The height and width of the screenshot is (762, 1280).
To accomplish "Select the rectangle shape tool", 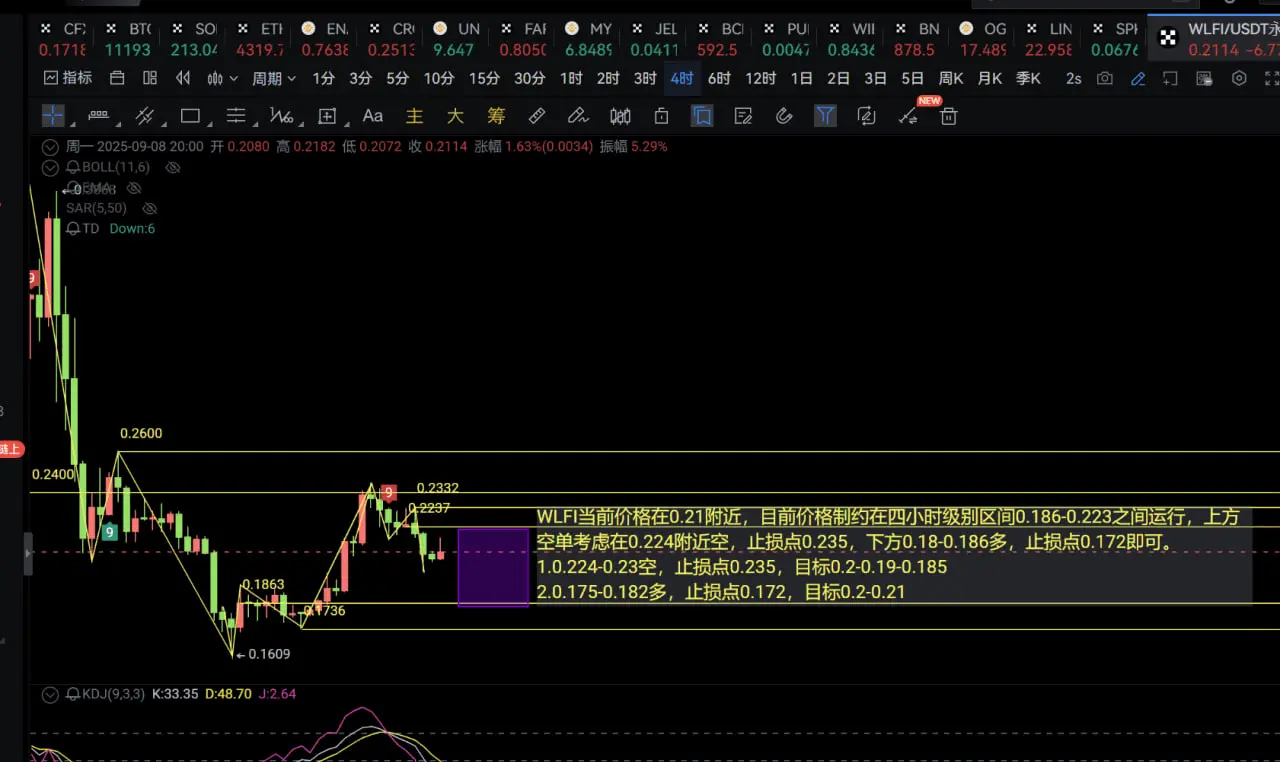I will pyautogui.click(x=190, y=116).
